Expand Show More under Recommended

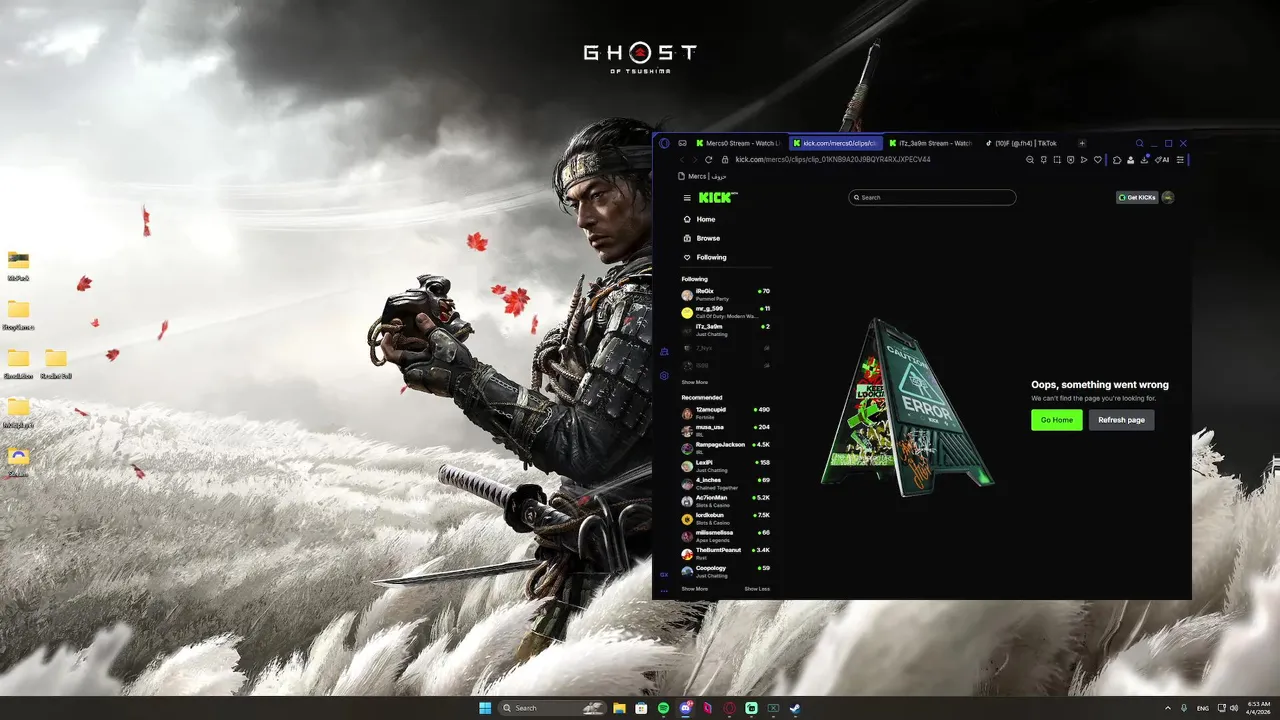coord(695,589)
